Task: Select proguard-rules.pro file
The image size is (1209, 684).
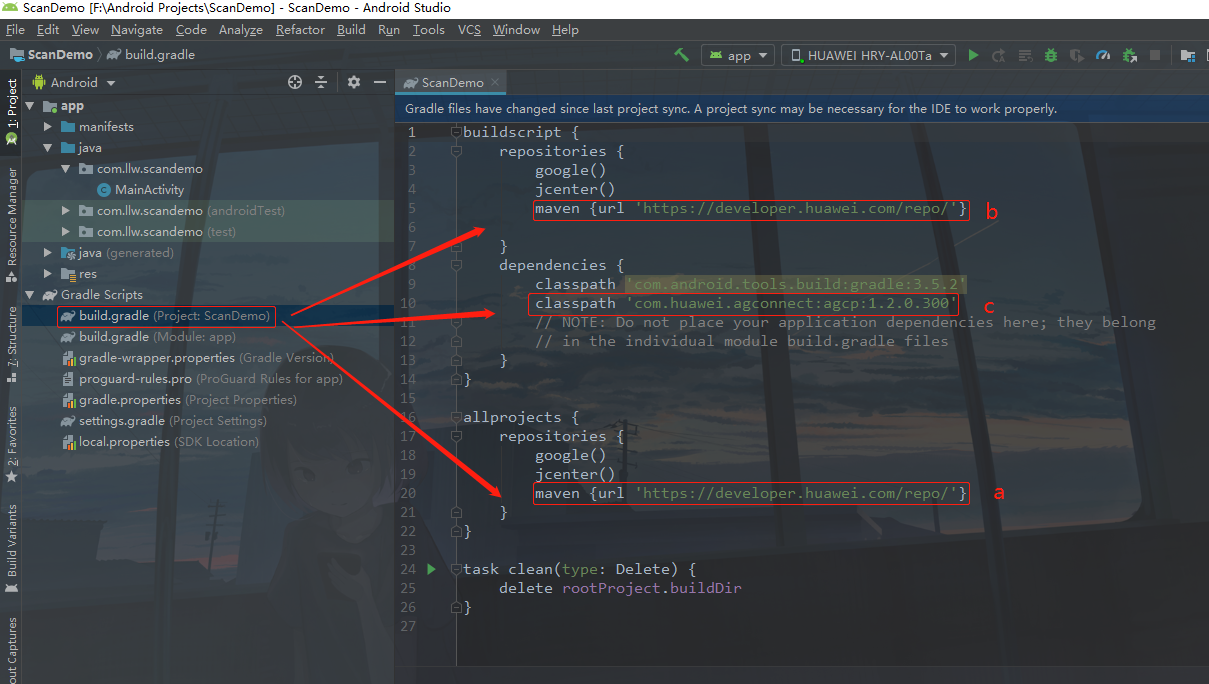Action: (x=201, y=379)
